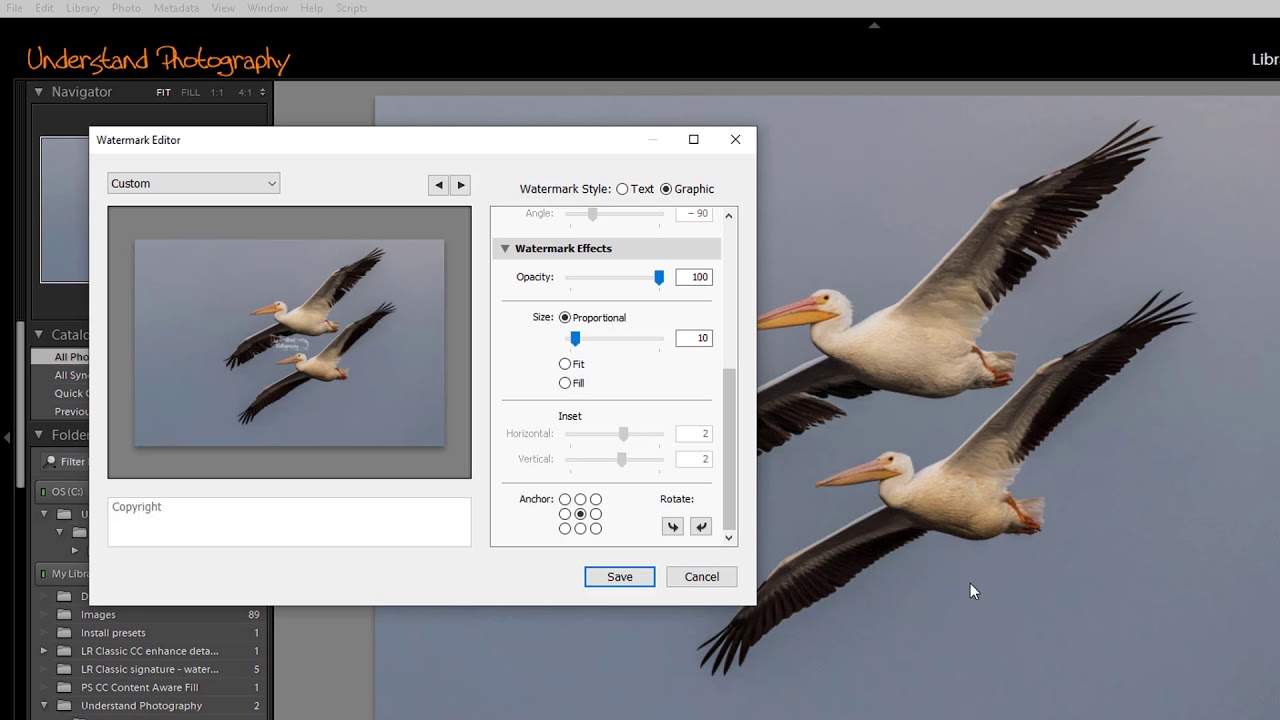Select the PS CC Content Aware Fill folder icon
The height and width of the screenshot is (720, 1280).
point(64,688)
